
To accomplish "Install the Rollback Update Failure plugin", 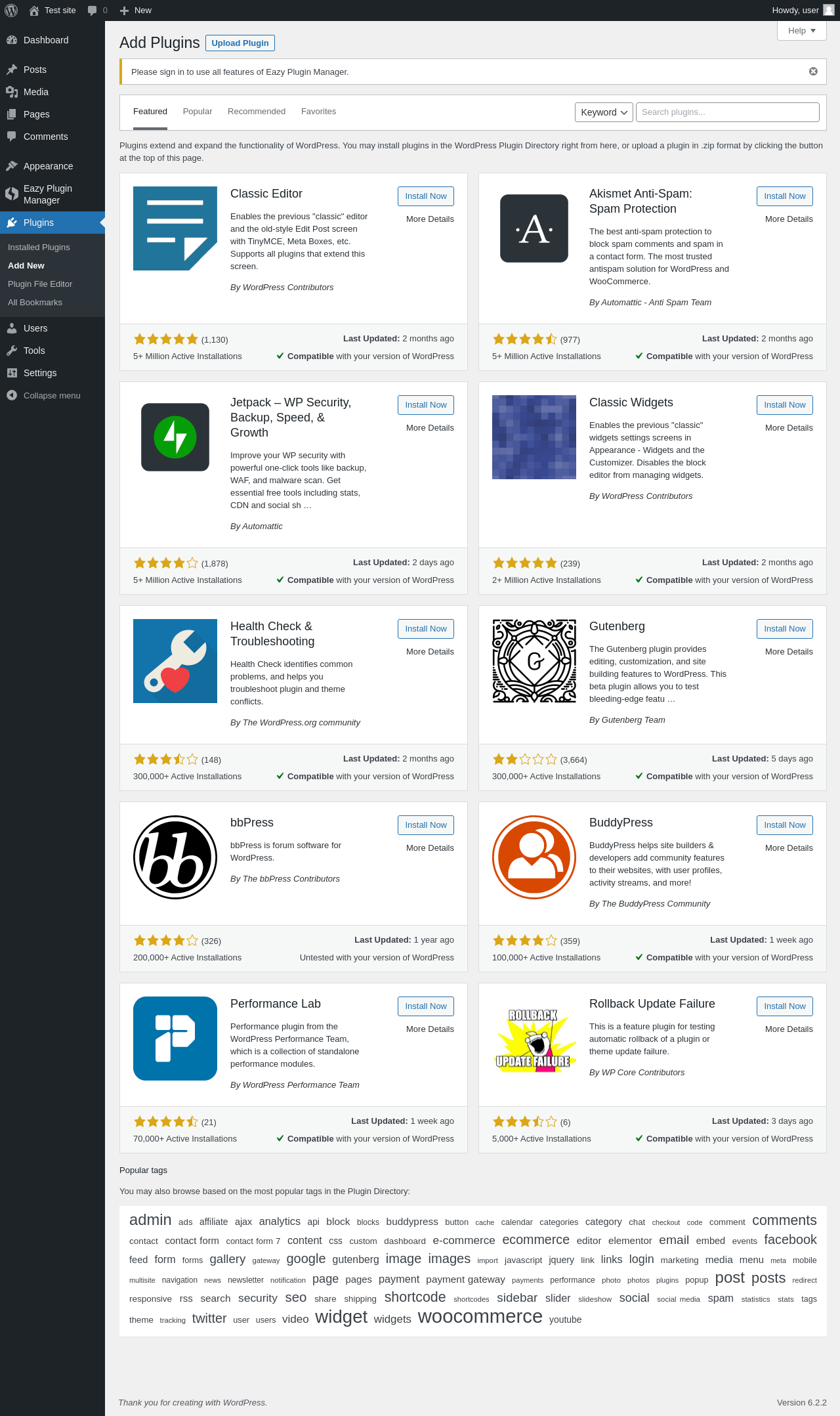I will [785, 1006].
